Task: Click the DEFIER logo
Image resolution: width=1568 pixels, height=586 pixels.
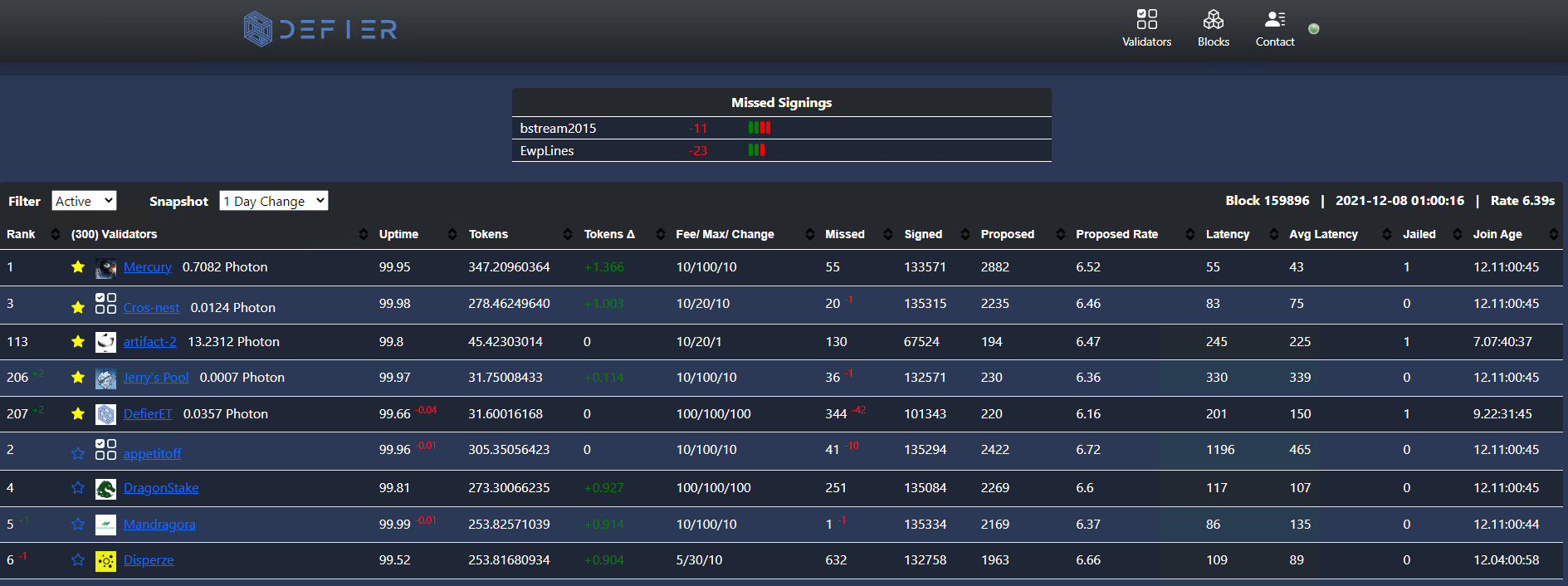Action: click(320, 29)
